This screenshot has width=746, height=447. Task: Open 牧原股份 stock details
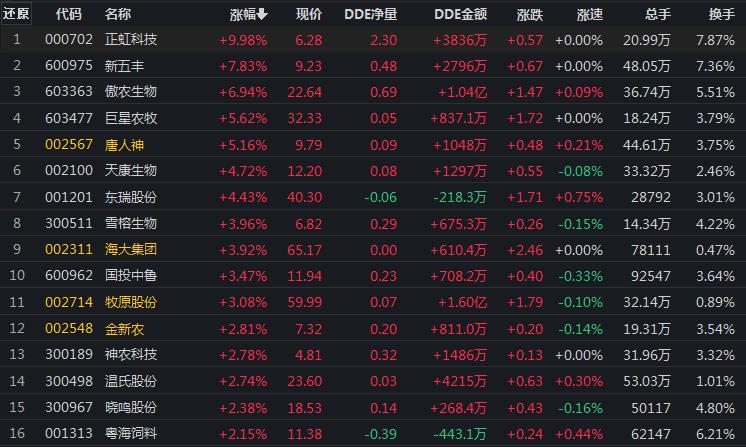(131, 301)
